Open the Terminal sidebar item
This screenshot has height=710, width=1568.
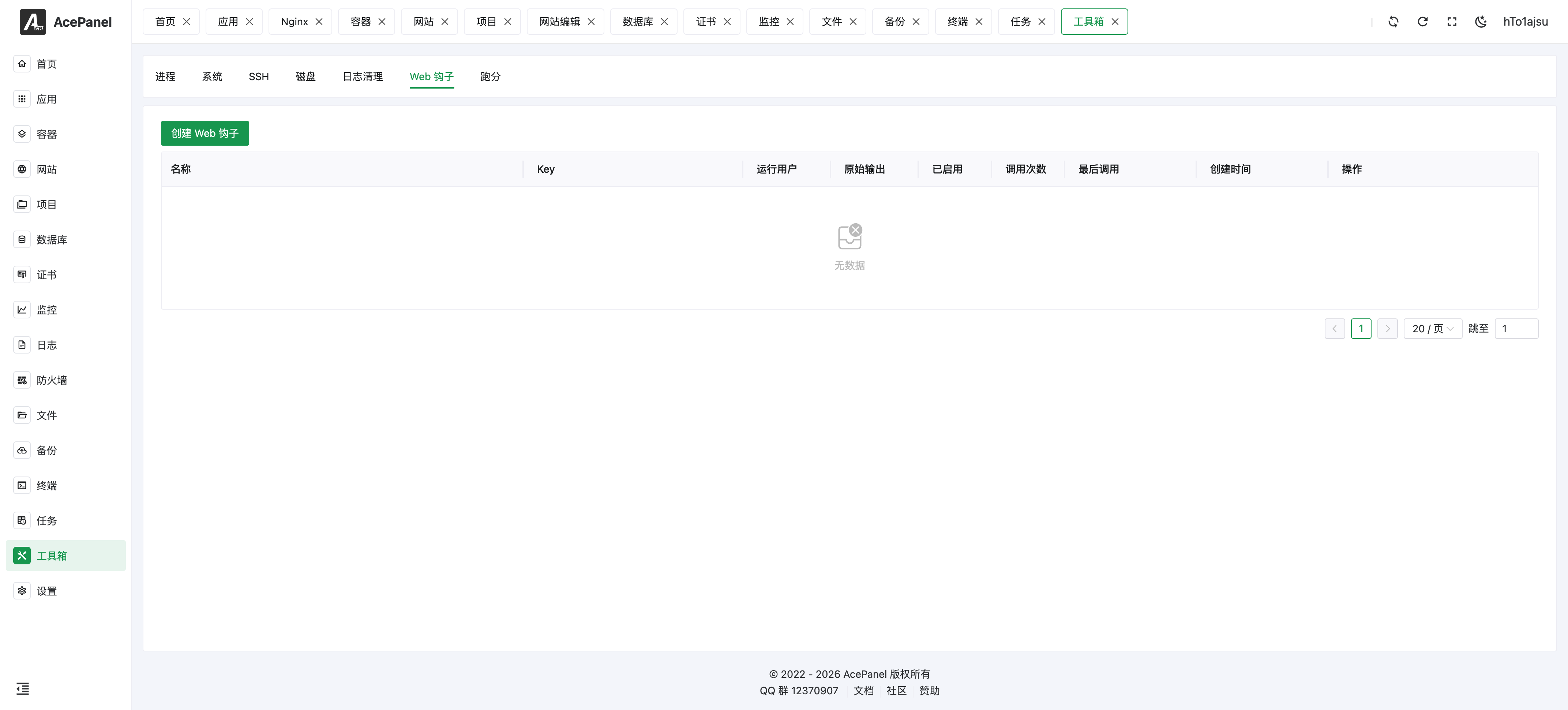tap(46, 485)
